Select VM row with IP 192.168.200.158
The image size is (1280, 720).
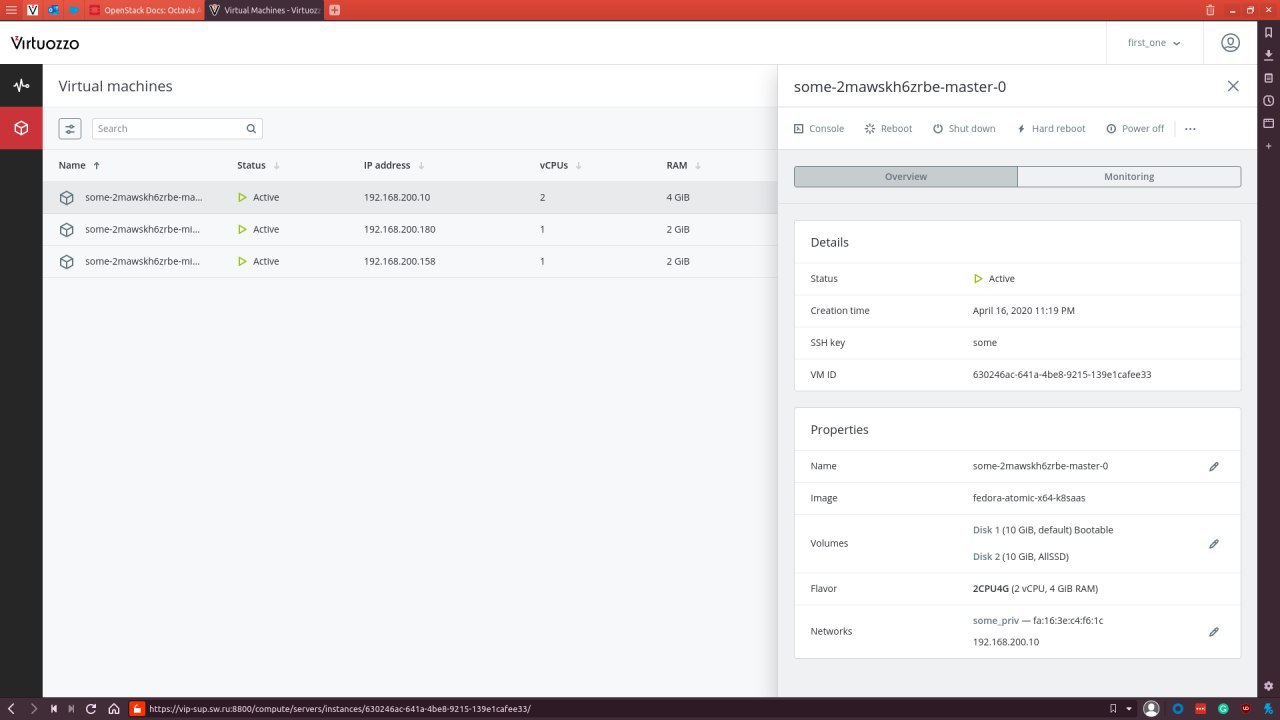pyautogui.click(x=410, y=261)
